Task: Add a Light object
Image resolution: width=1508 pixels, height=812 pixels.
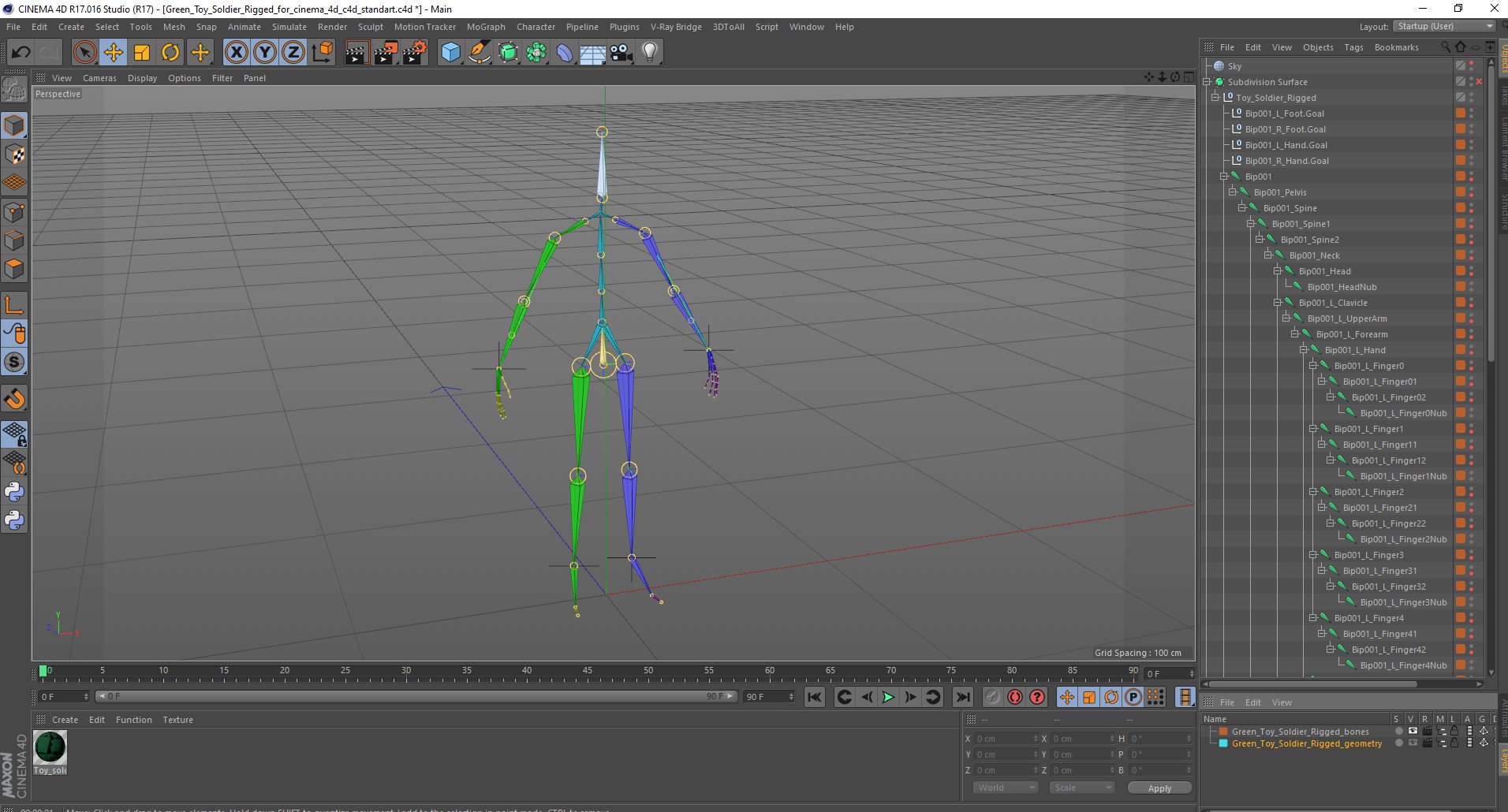Action: 650,53
